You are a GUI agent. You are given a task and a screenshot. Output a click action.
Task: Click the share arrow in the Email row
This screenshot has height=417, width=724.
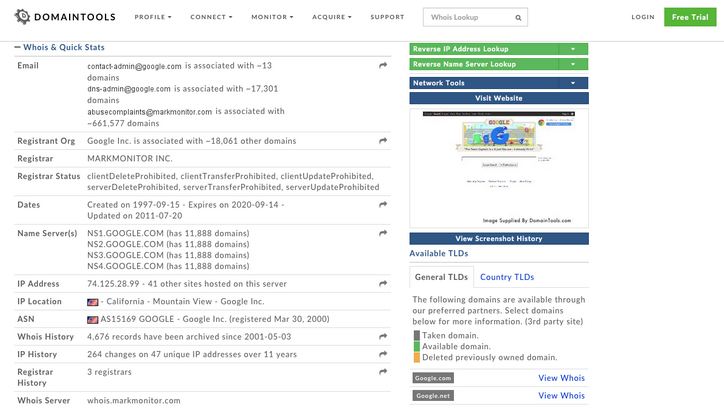click(x=383, y=66)
